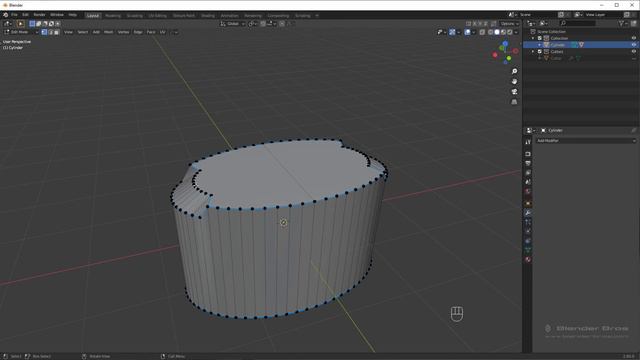Open the Render menu
Viewport: 640px width, 360px height.
(x=39, y=15)
